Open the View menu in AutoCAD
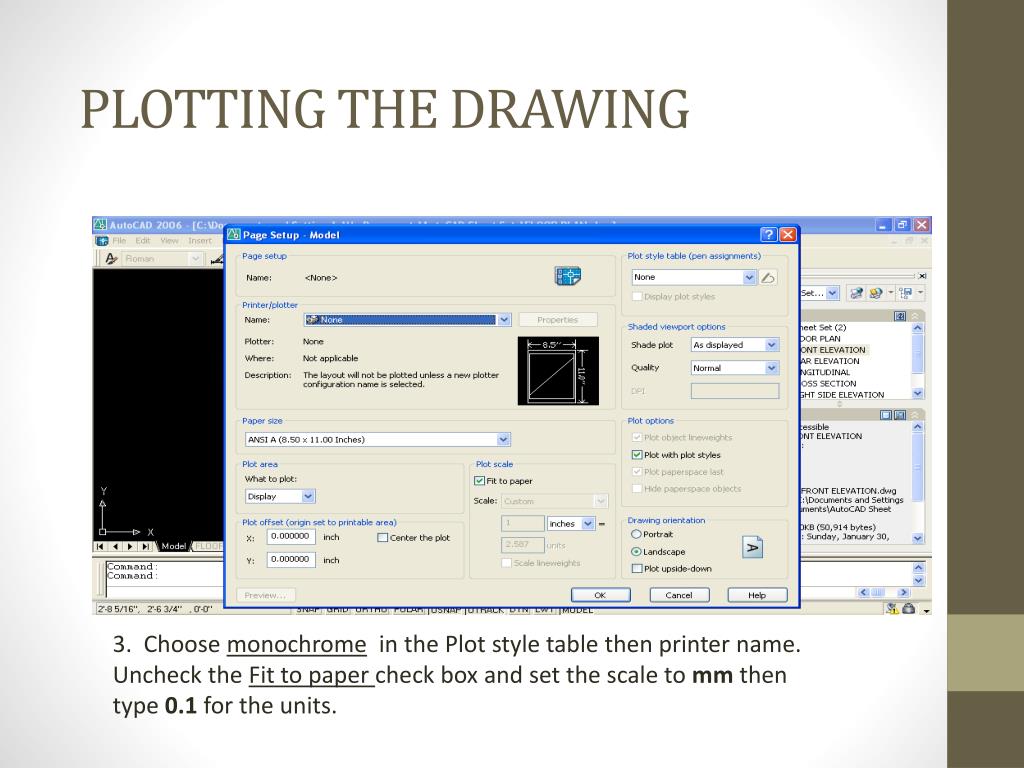The width and height of the screenshot is (1024, 768). 169,241
